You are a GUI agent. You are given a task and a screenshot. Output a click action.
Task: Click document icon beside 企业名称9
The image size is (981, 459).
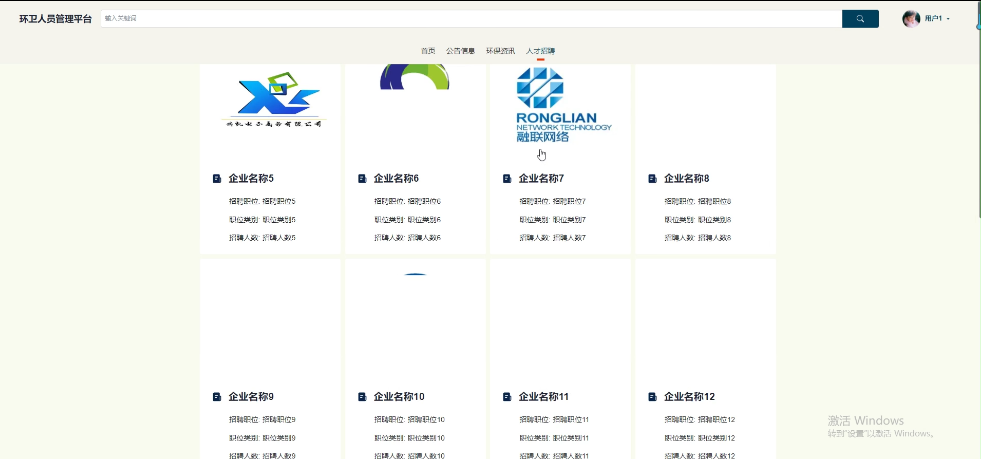216,397
